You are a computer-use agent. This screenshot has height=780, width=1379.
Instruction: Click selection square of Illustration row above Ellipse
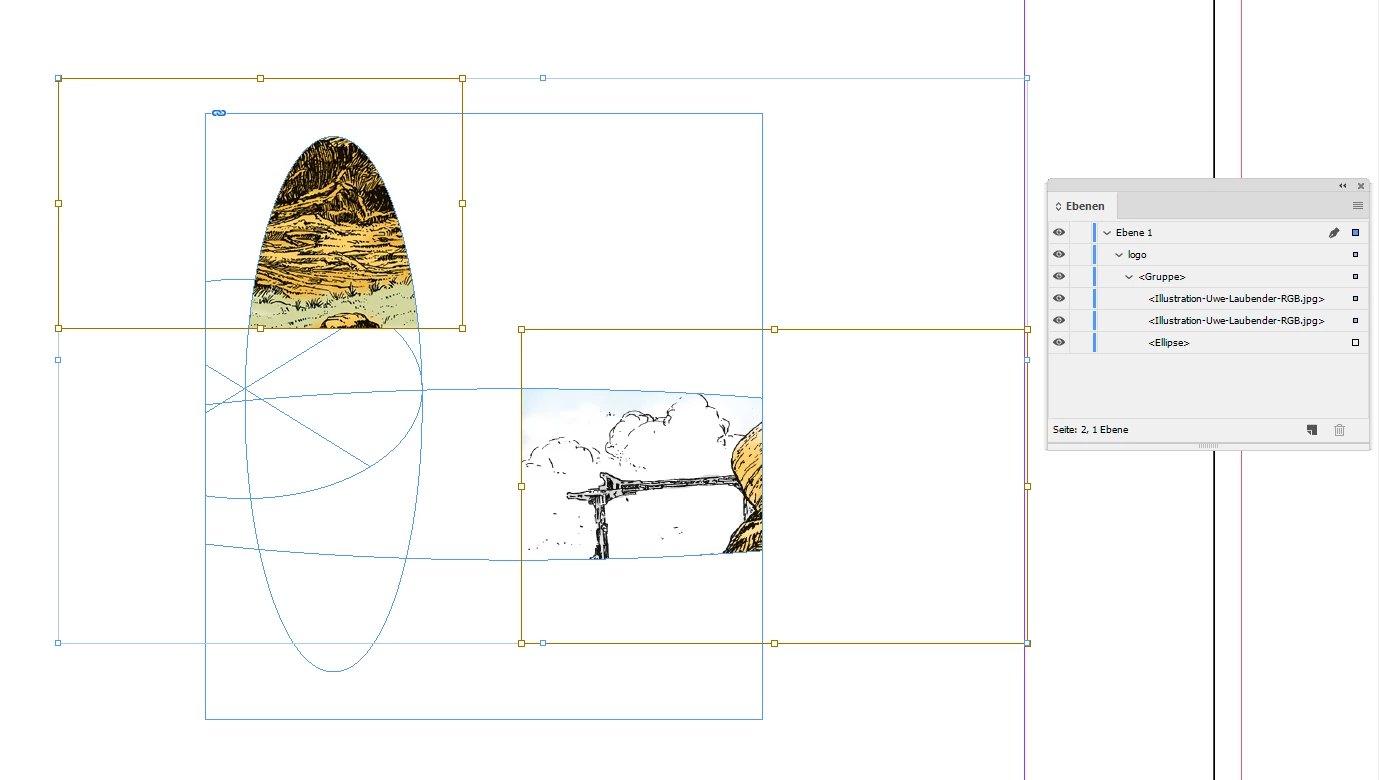click(x=1355, y=321)
